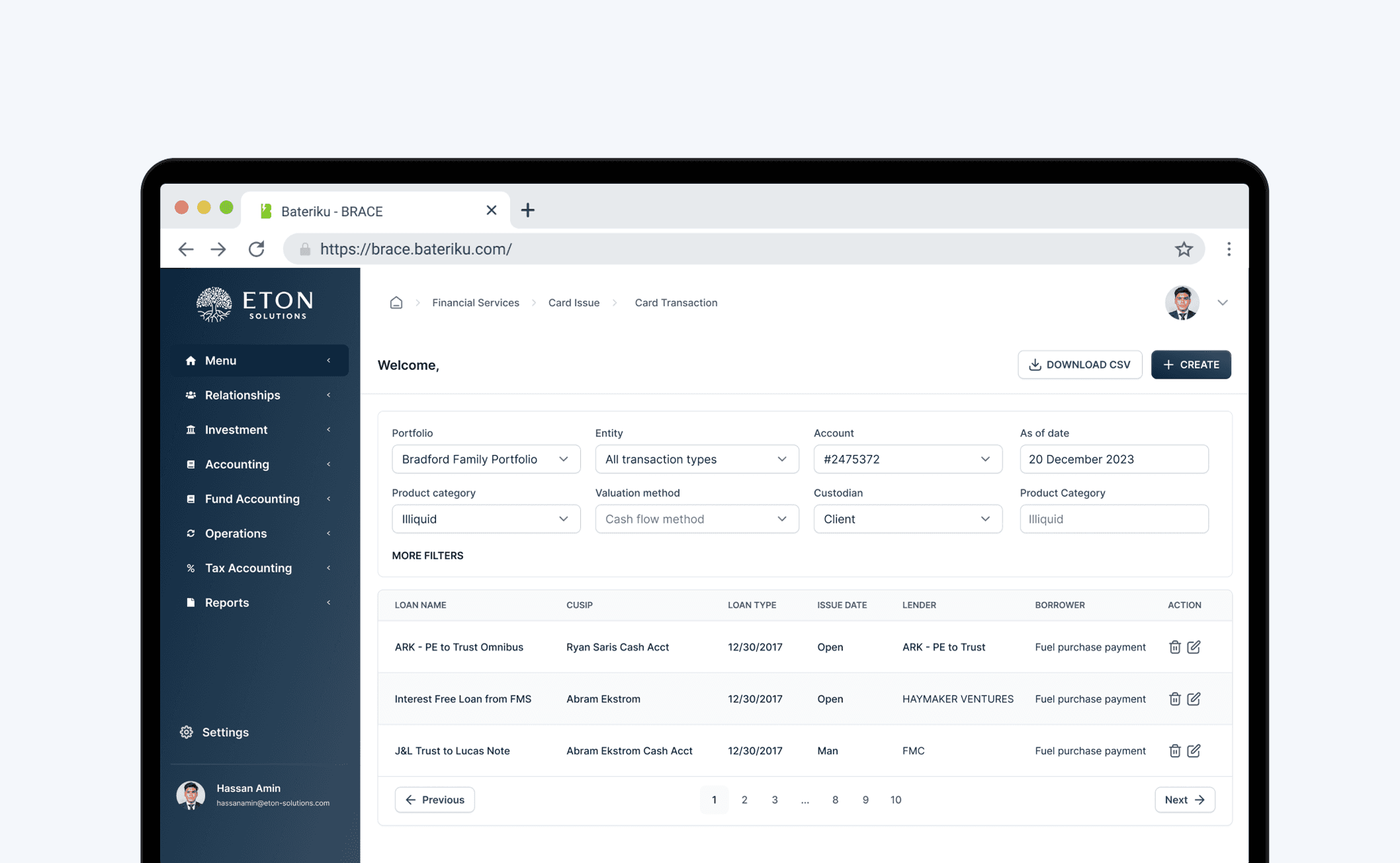Click the profile avatar at top right
The height and width of the screenshot is (863, 1400).
click(1182, 302)
